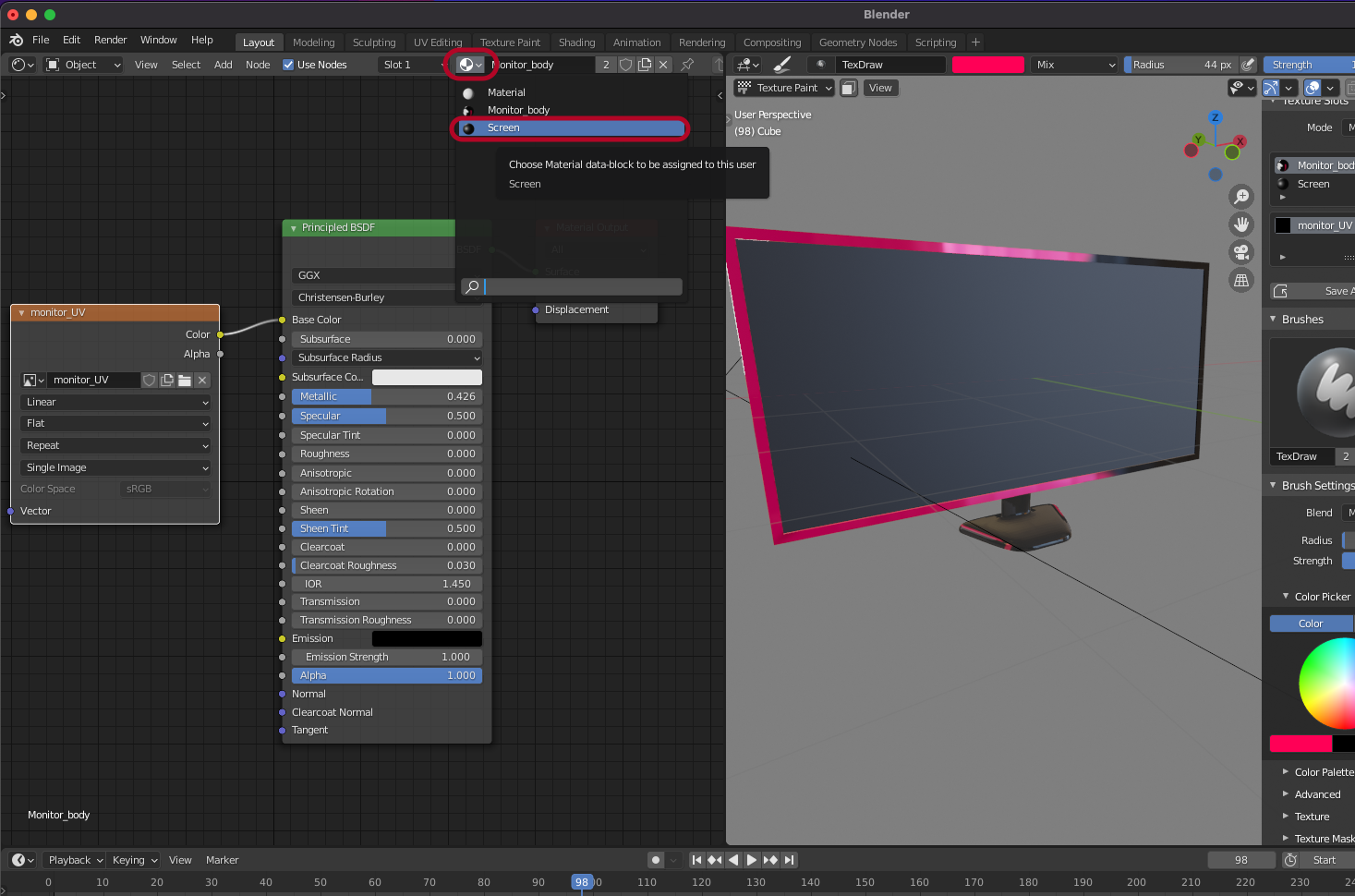Open the Render menu

pyautogui.click(x=110, y=40)
